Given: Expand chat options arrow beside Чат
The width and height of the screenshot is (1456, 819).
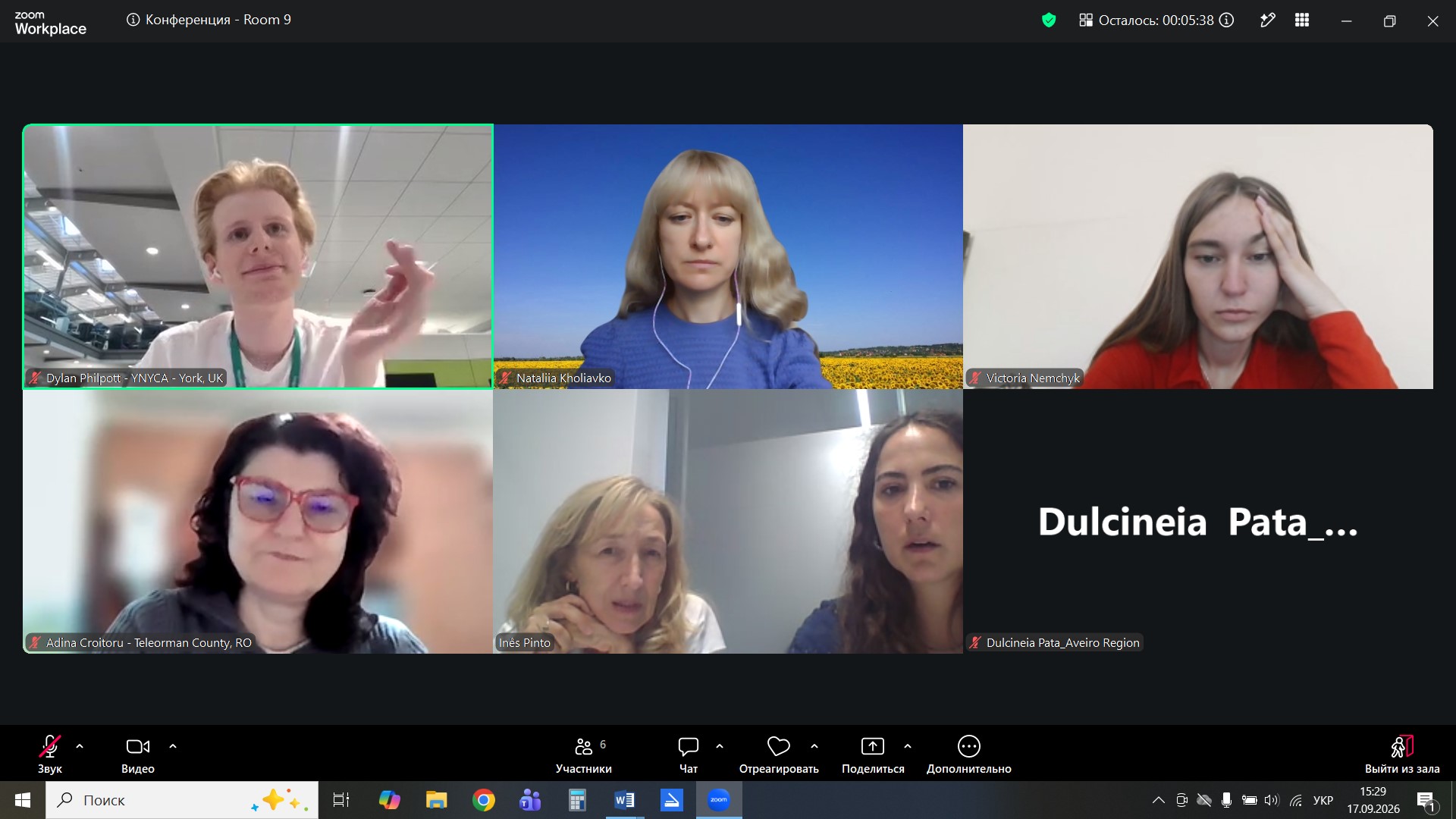Looking at the screenshot, I should (720, 746).
